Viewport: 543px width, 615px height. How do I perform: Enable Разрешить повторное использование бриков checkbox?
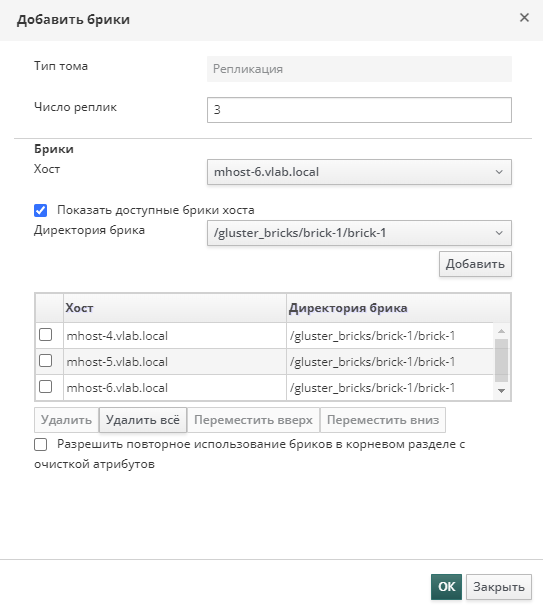click(x=40, y=445)
